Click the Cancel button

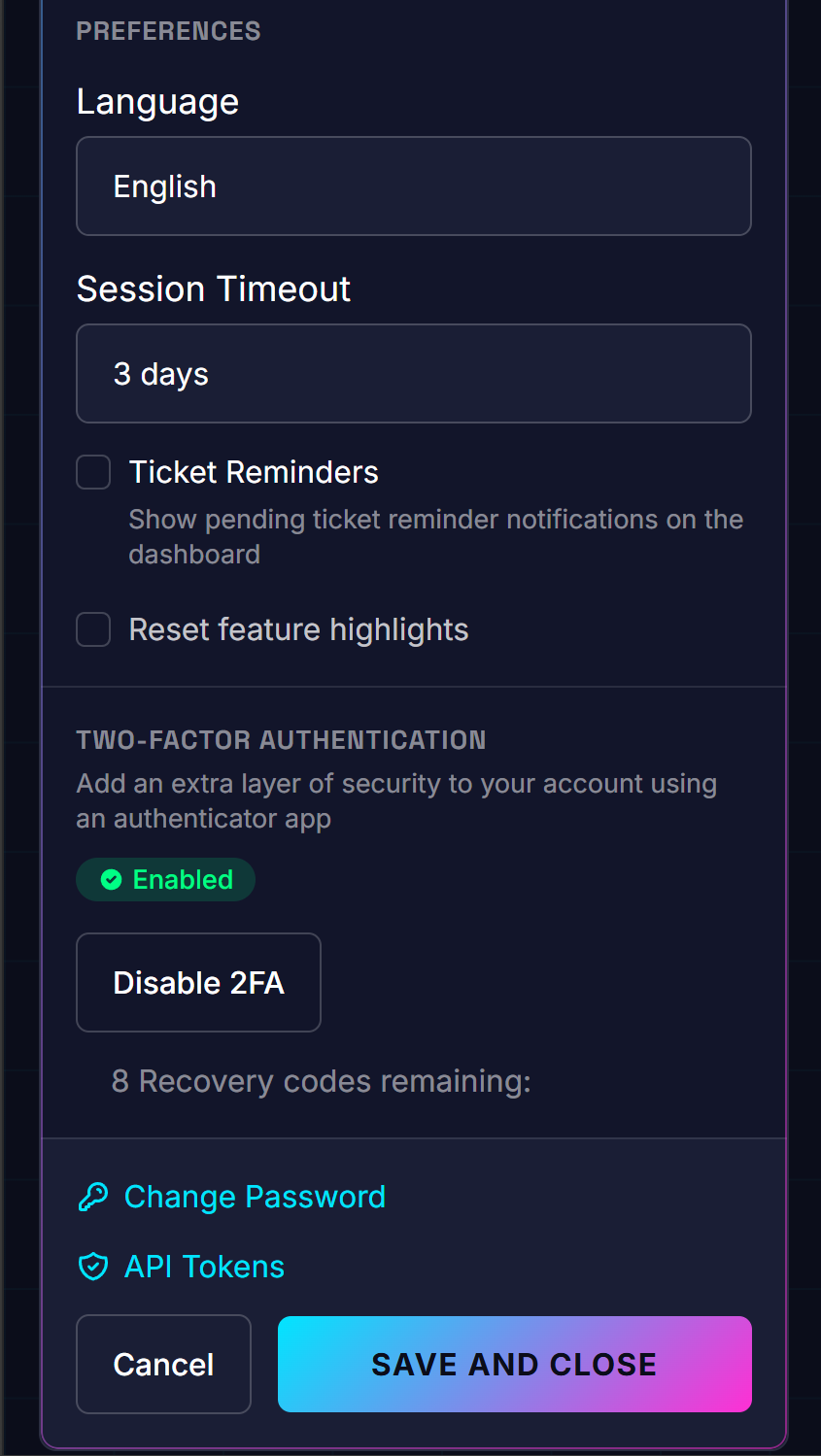click(x=163, y=1365)
